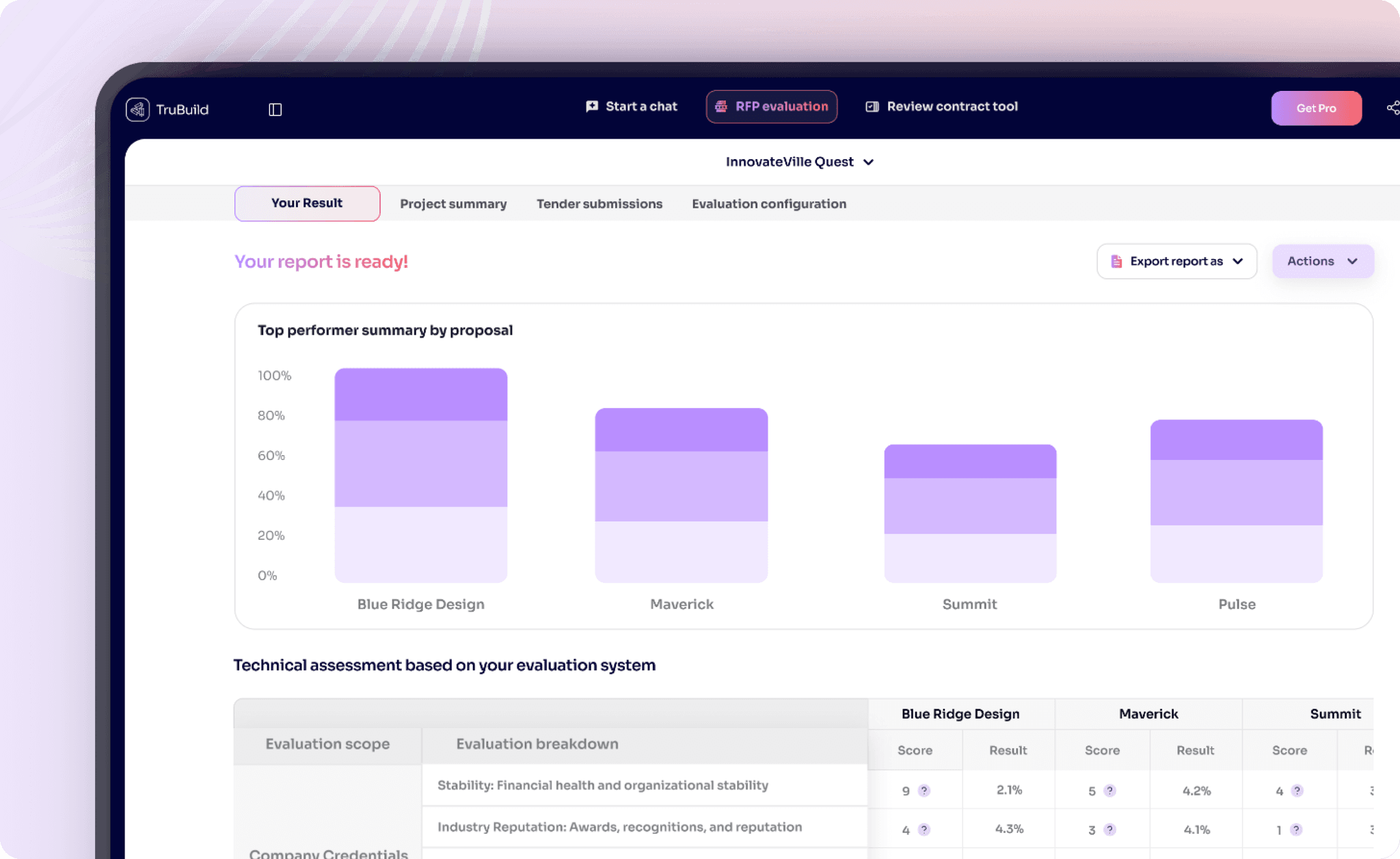This screenshot has width=1400, height=859.
Task: Click help icon beside Blue Ridge score 9
Action: coord(924,791)
